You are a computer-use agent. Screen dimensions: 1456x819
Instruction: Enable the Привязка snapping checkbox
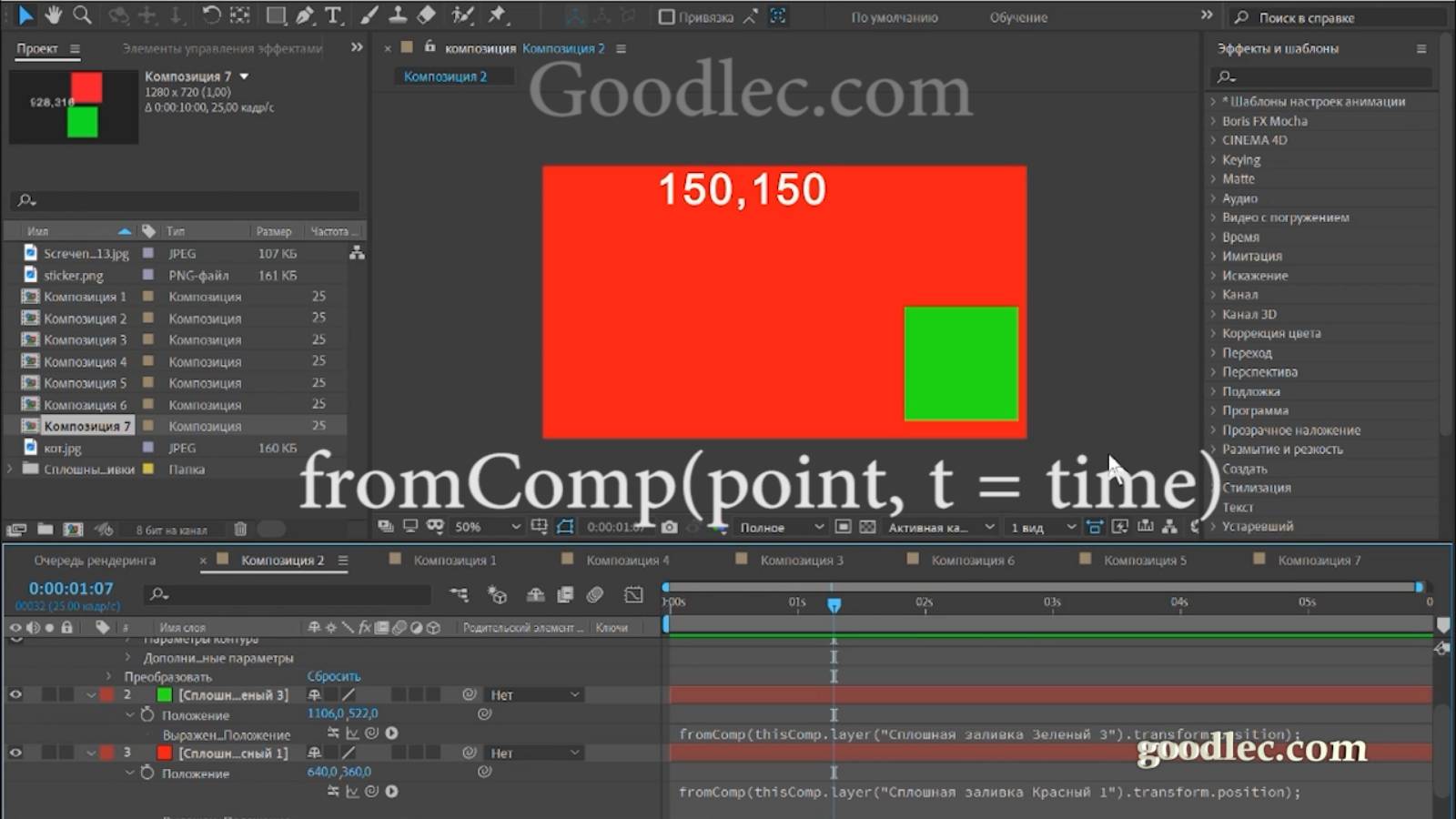pos(666,16)
